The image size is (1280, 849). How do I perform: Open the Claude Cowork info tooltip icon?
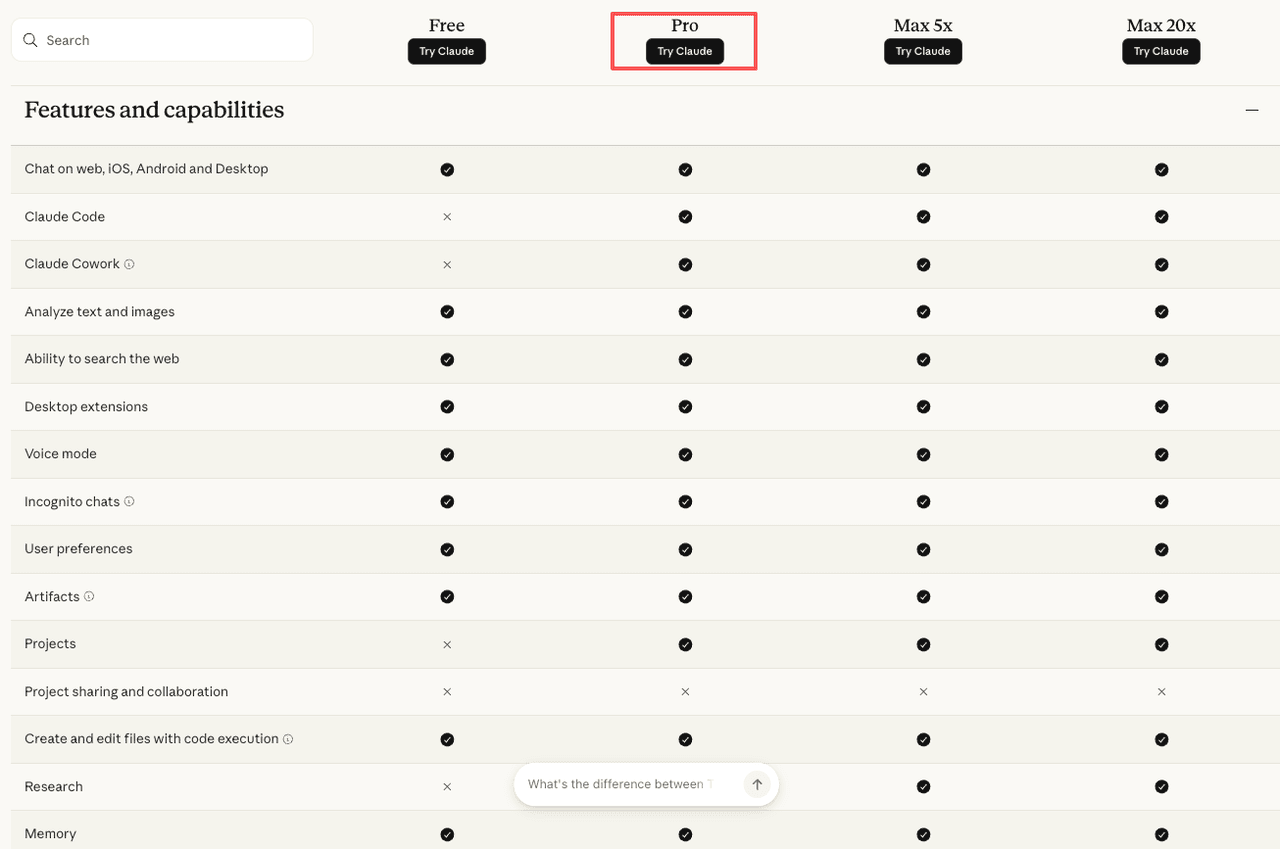point(129,264)
